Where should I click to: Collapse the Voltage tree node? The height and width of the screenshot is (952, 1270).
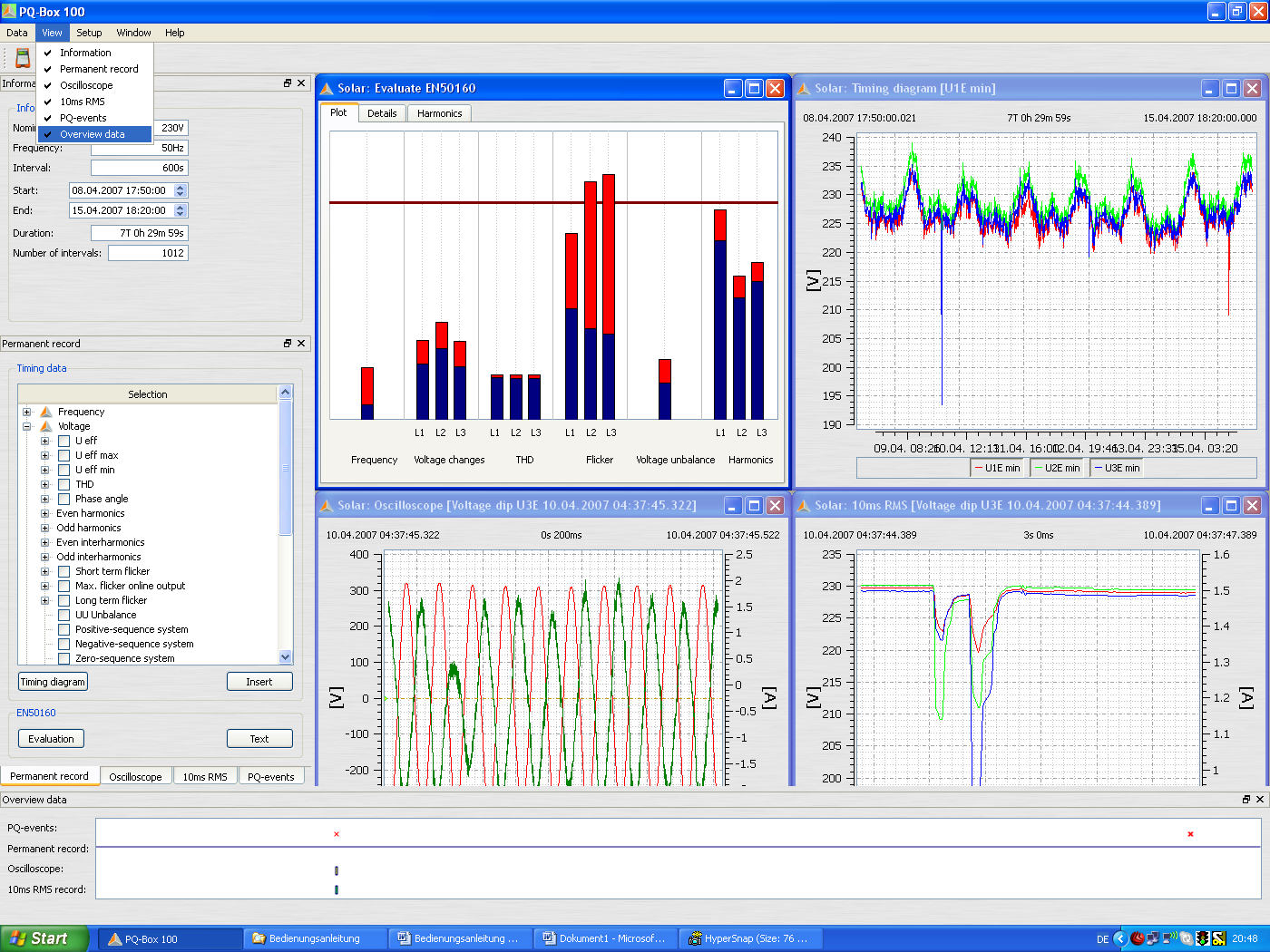pos(27,426)
